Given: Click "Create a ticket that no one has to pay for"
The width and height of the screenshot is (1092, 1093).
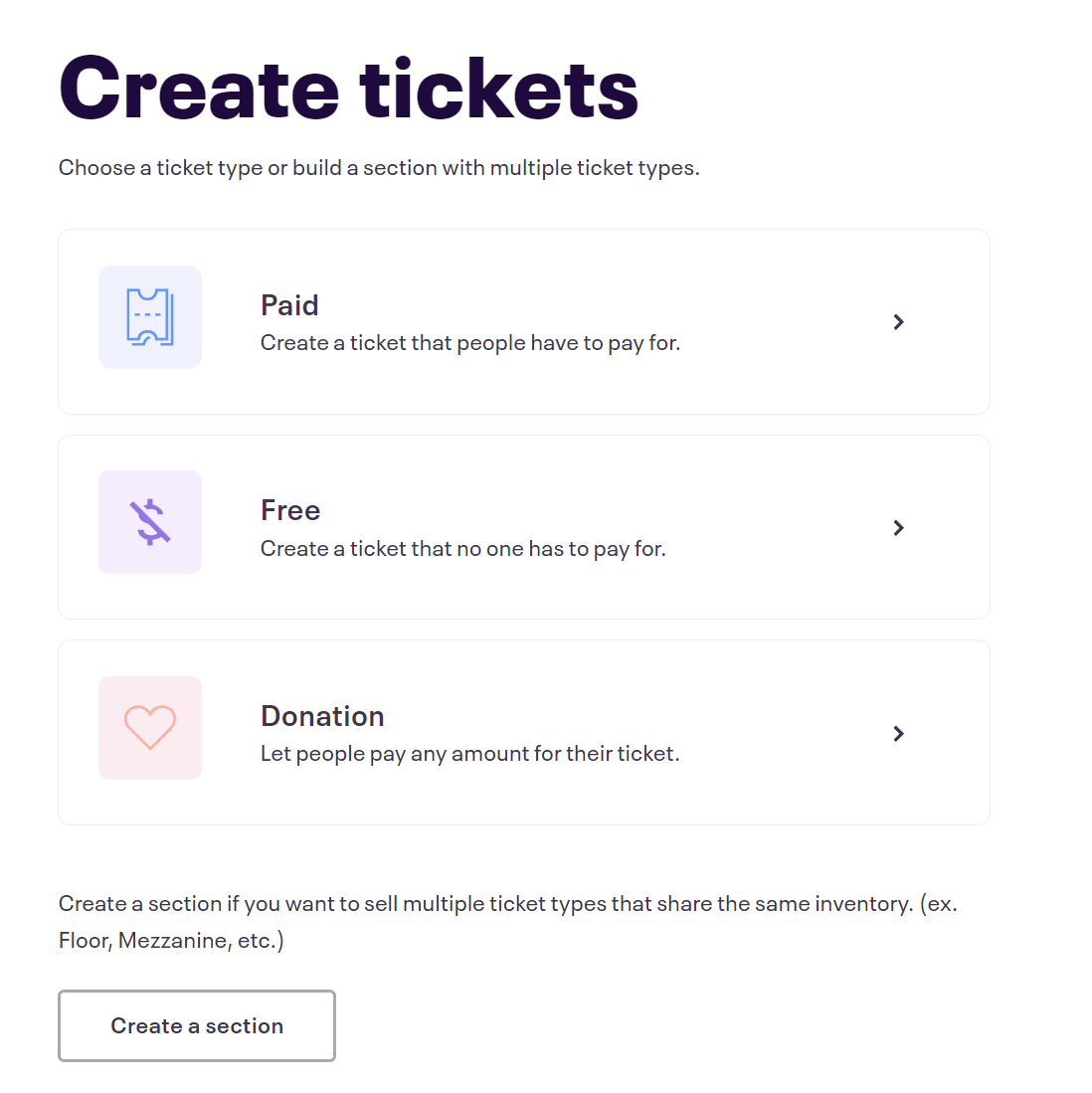Looking at the screenshot, I should [x=463, y=549].
